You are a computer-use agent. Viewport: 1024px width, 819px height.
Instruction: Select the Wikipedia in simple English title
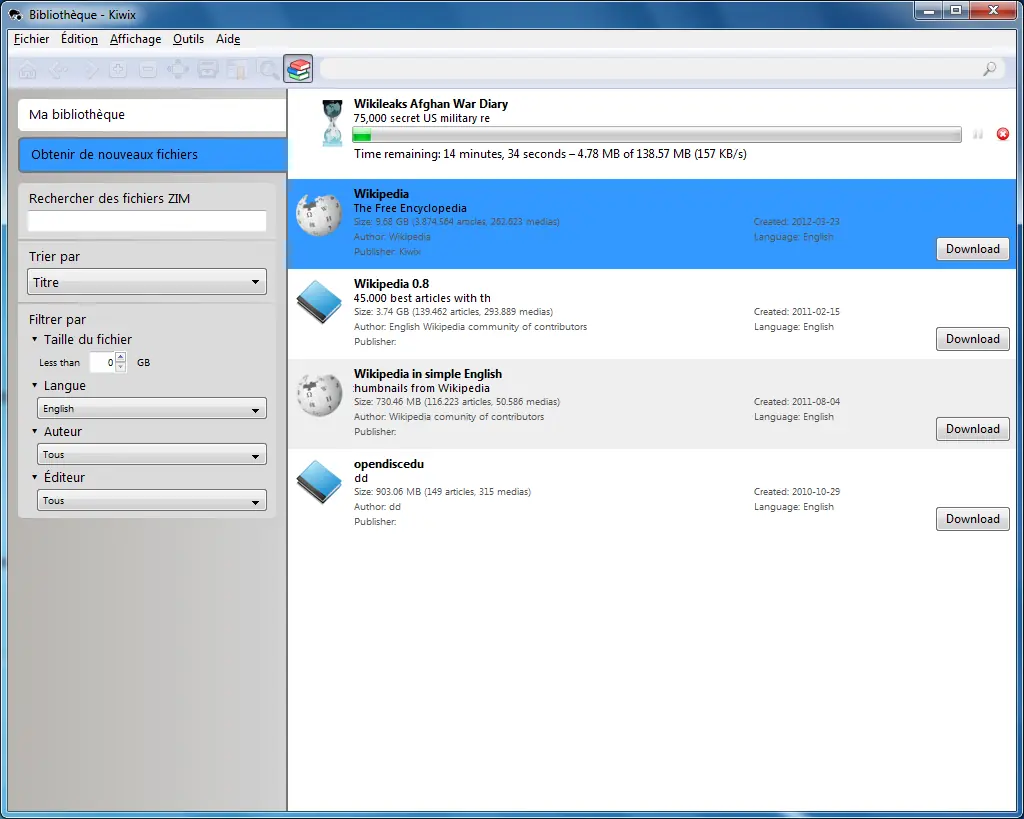coord(428,374)
